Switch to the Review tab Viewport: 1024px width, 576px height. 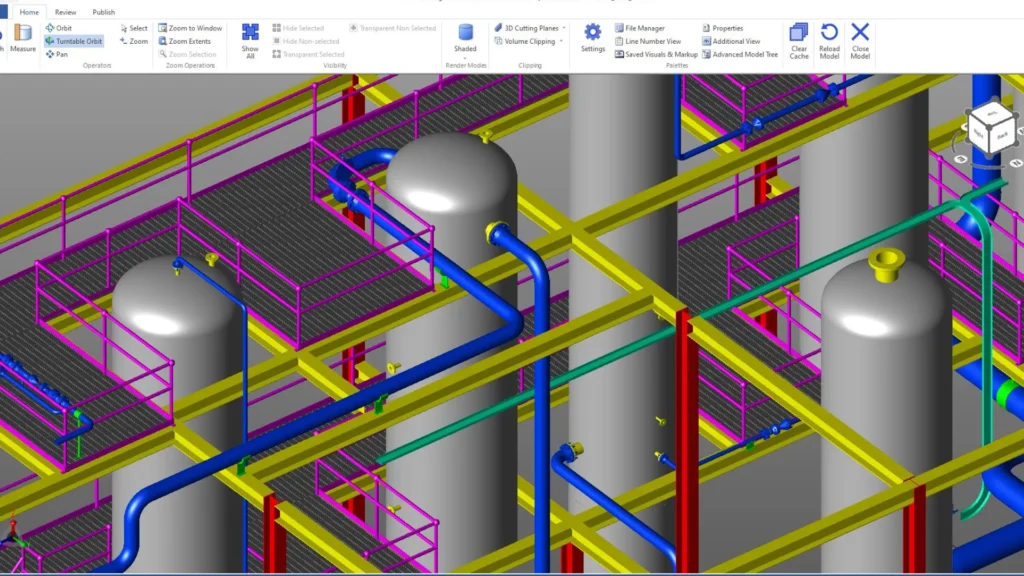click(65, 12)
